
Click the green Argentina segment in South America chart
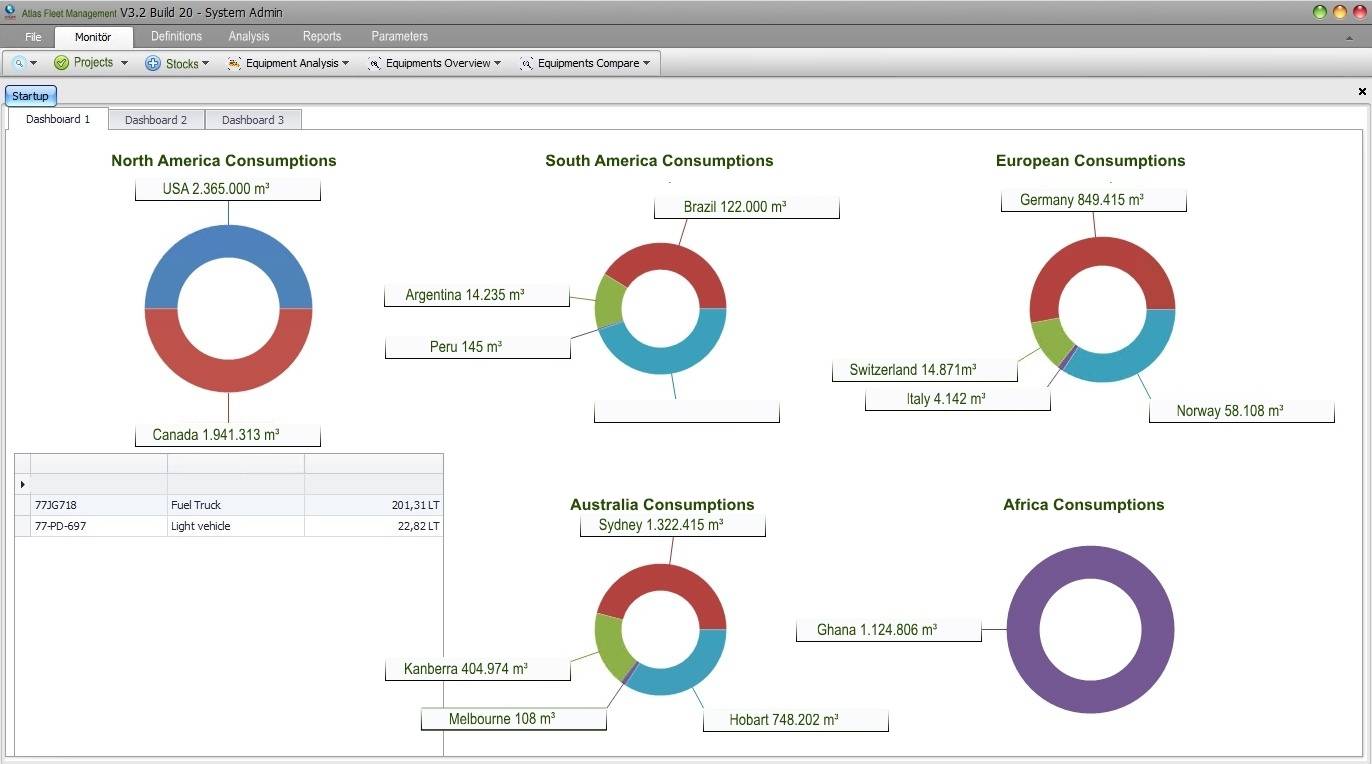pyautogui.click(x=608, y=302)
